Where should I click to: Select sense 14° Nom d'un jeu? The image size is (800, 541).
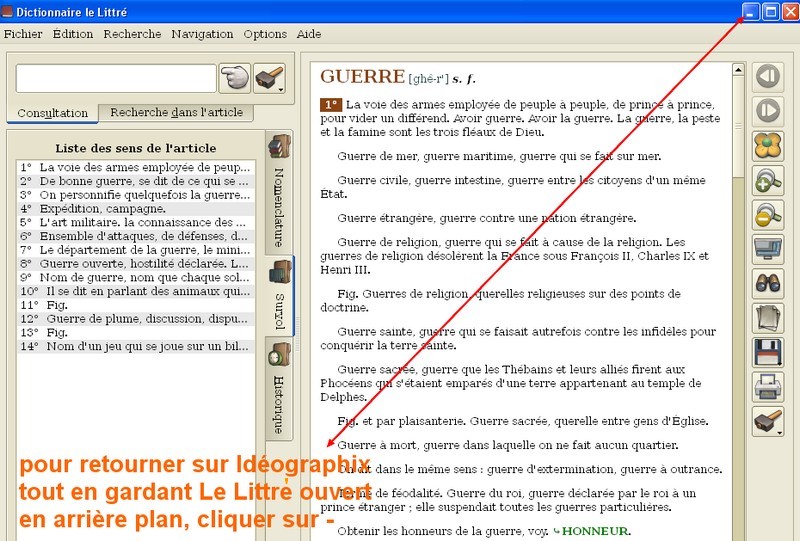tap(136, 347)
